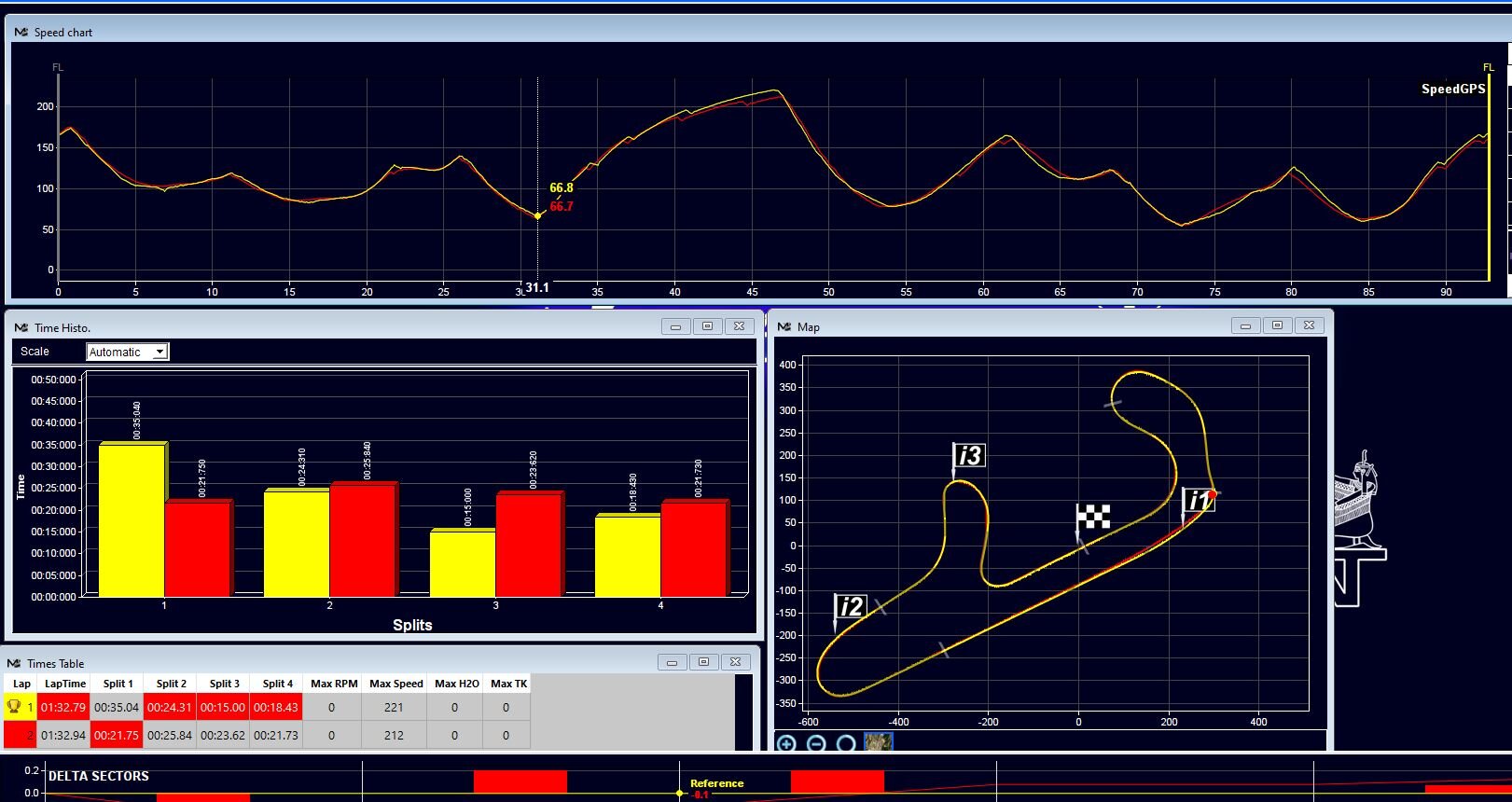
Task: Click the Max Speed column header
Action: click(395, 684)
